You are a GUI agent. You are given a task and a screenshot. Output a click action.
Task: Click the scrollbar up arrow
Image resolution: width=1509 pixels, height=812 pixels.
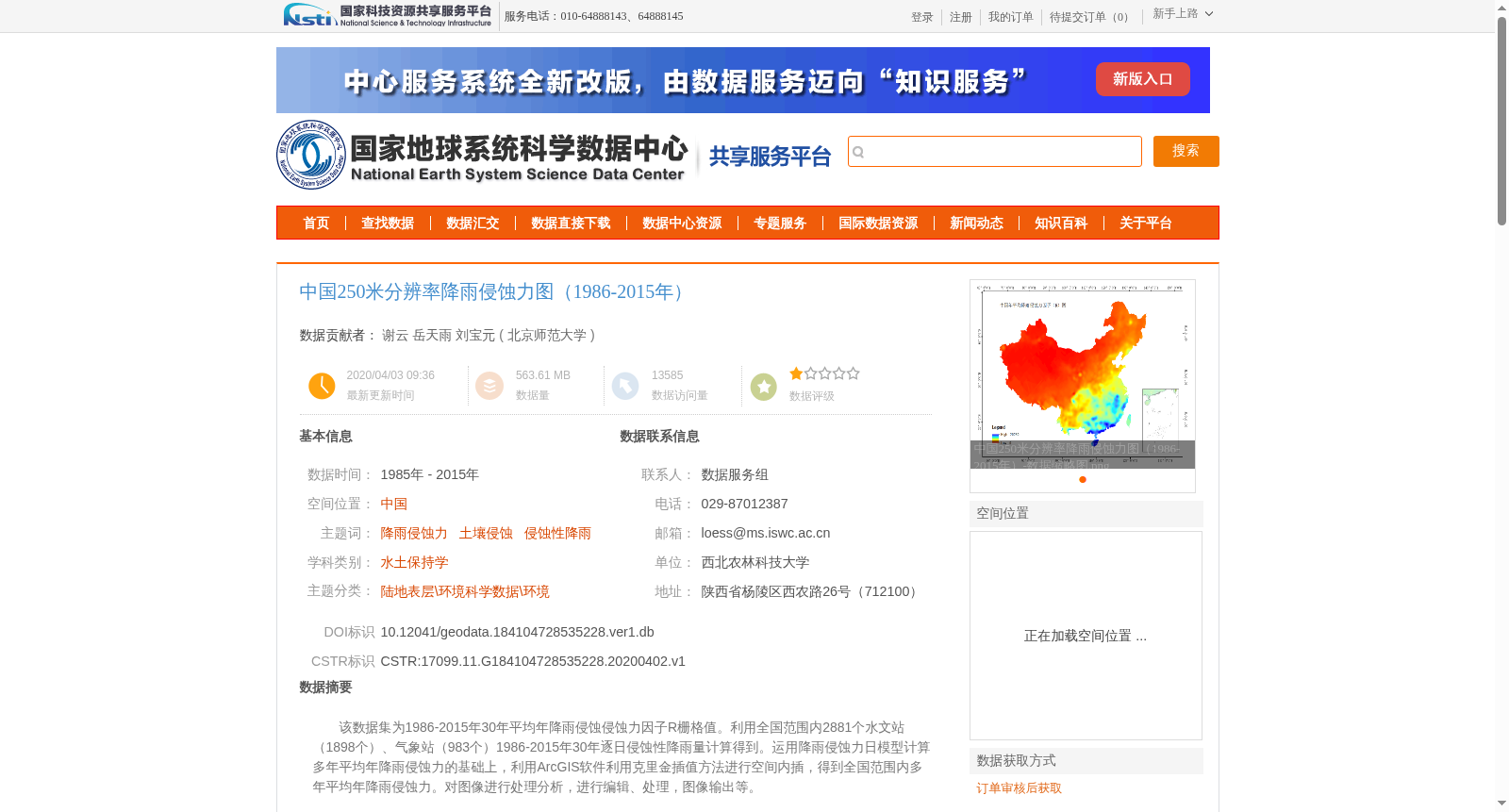pos(1501,8)
